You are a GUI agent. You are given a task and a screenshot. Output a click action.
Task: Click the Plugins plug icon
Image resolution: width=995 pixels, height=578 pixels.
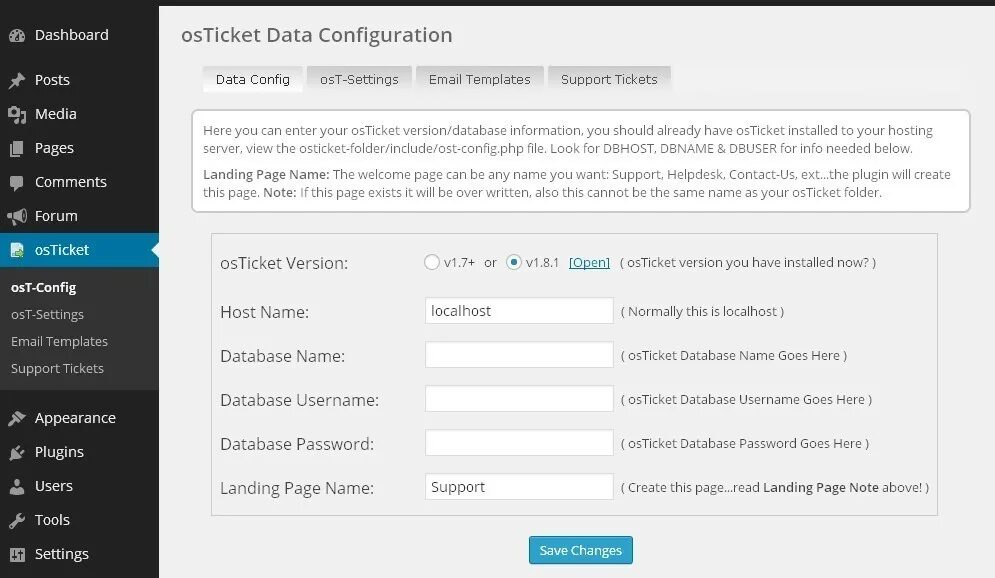(17, 452)
